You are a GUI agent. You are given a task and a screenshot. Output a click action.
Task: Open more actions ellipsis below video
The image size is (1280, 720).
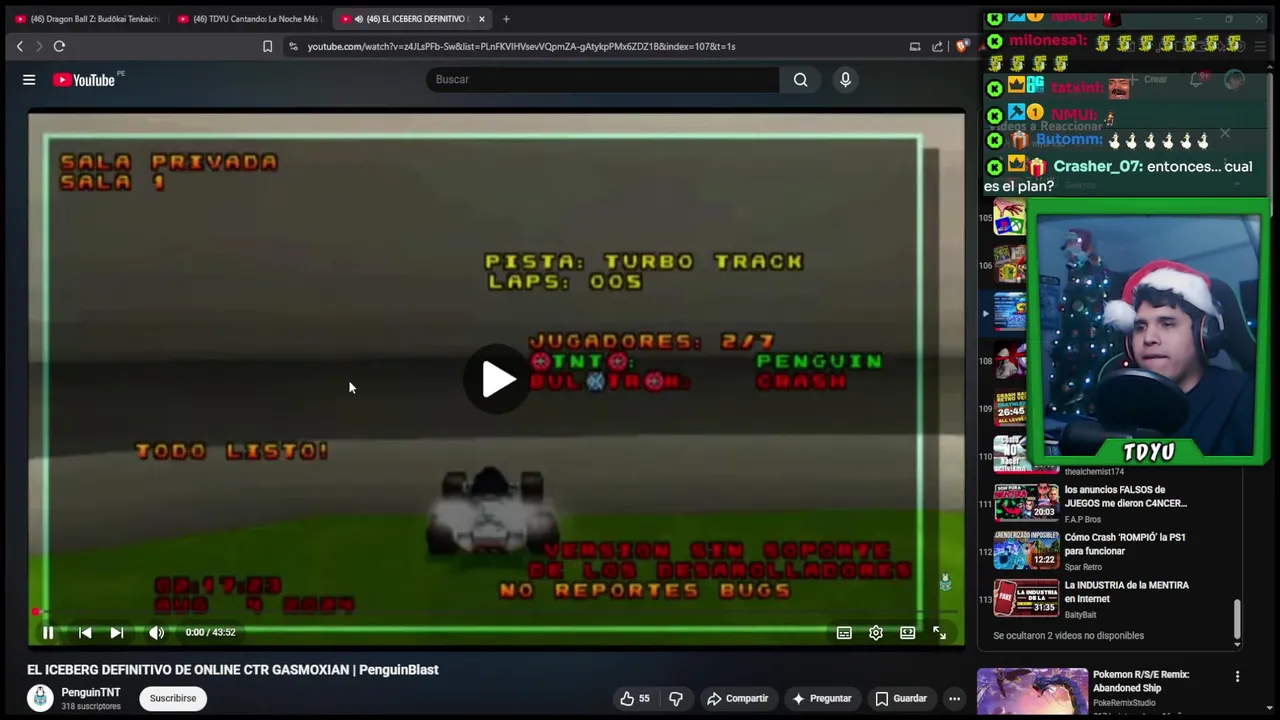pos(955,698)
